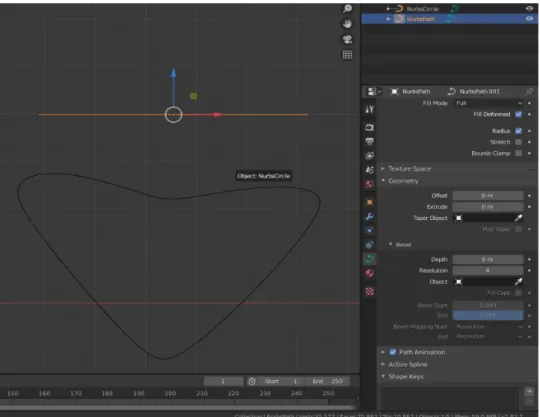Switch perspective/orthographic with the grid icon
Viewport: 540px width, 417px height.
tap(347, 55)
